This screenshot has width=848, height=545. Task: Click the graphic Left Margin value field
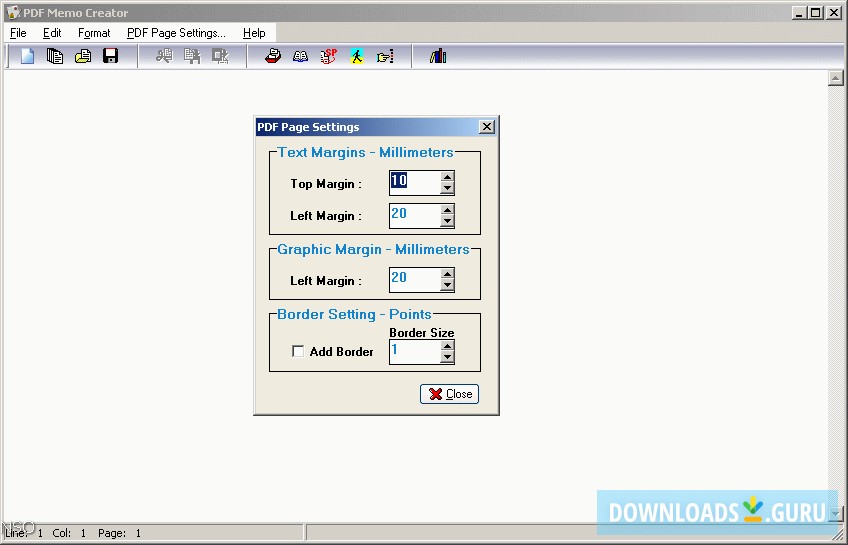pos(415,280)
